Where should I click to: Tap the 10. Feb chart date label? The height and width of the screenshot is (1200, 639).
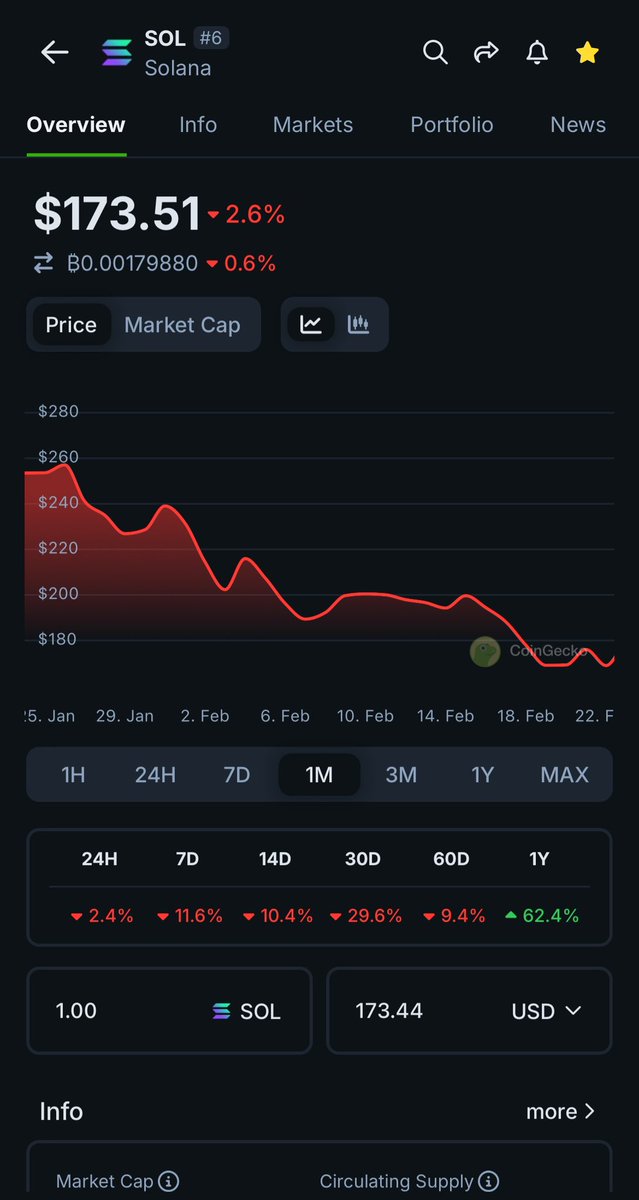tap(365, 716)
